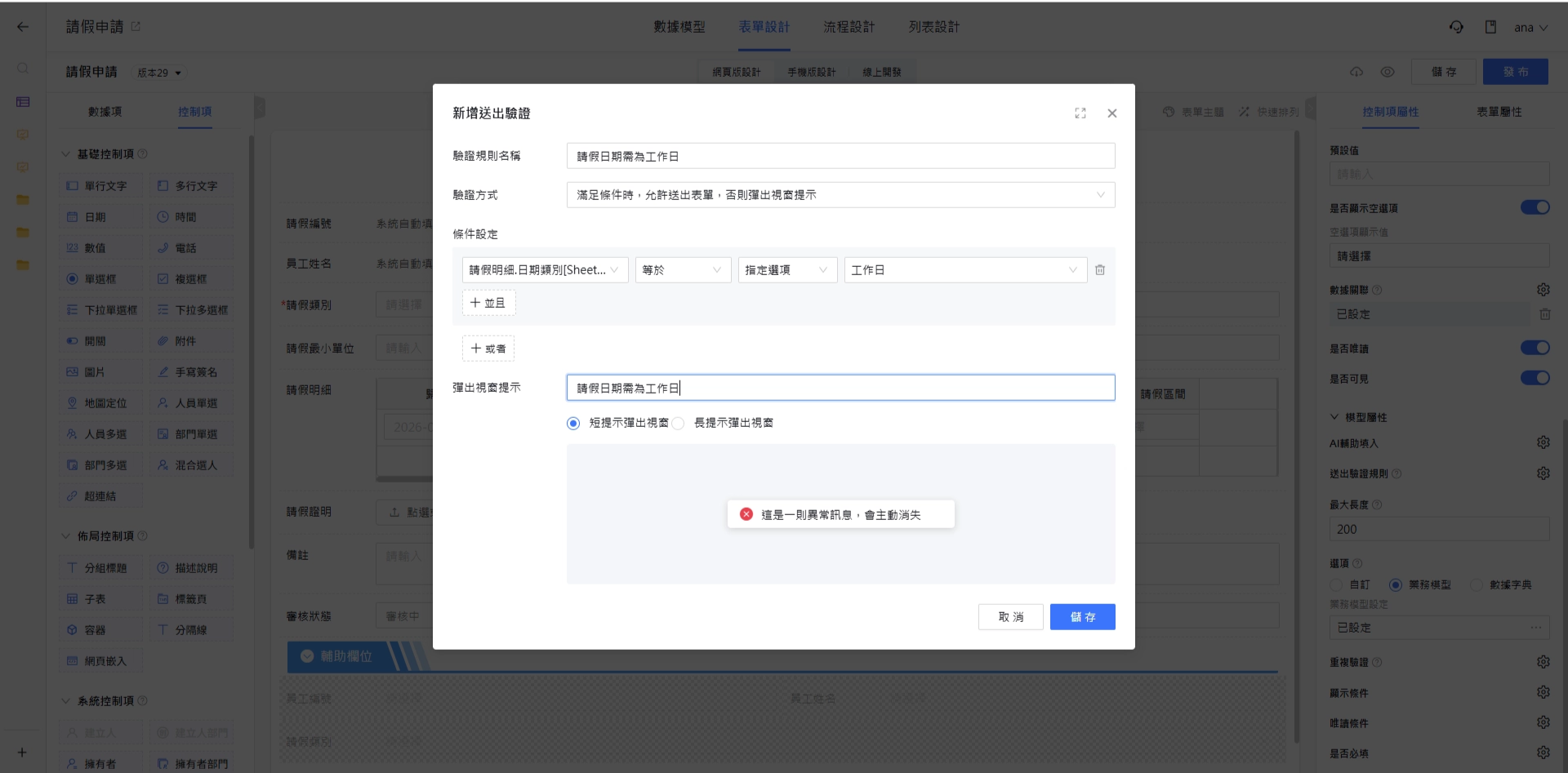1568x773 pixels.
Task: Open 送出驗證規則 gear settings
Action: click(x=1543, y=473)
